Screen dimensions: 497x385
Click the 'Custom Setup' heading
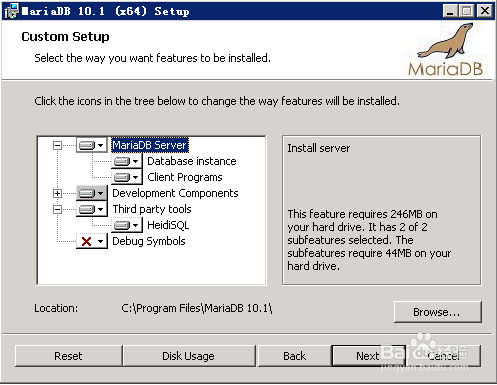coord(65,37)
